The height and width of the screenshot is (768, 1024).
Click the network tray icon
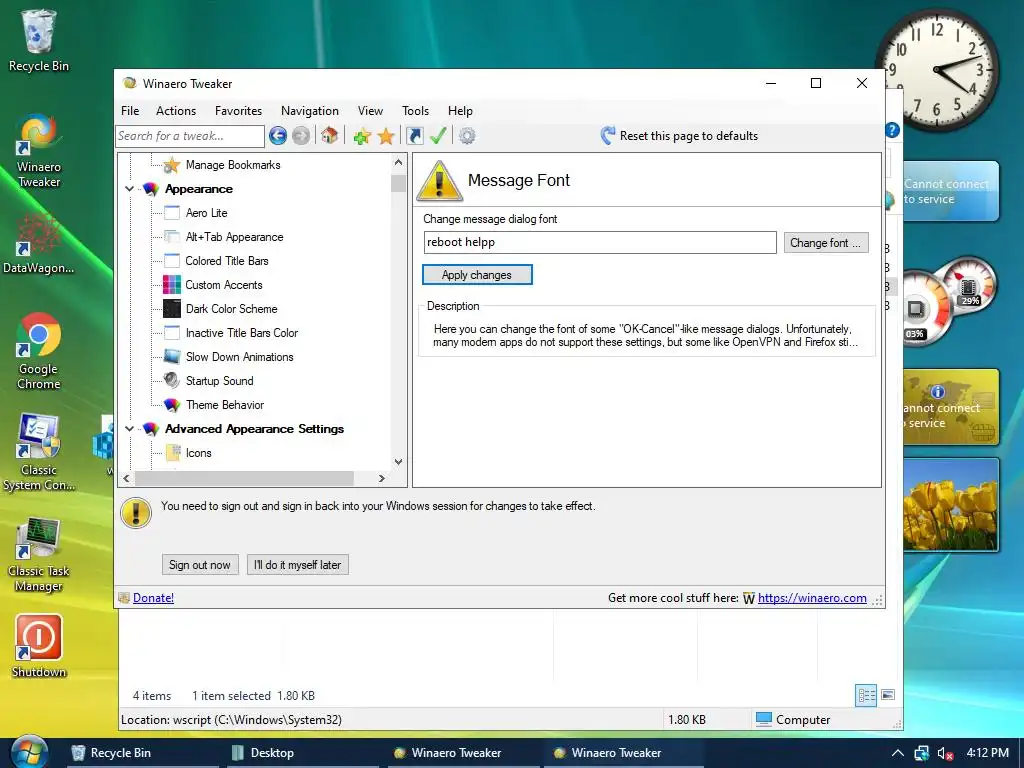coord(921,753)
